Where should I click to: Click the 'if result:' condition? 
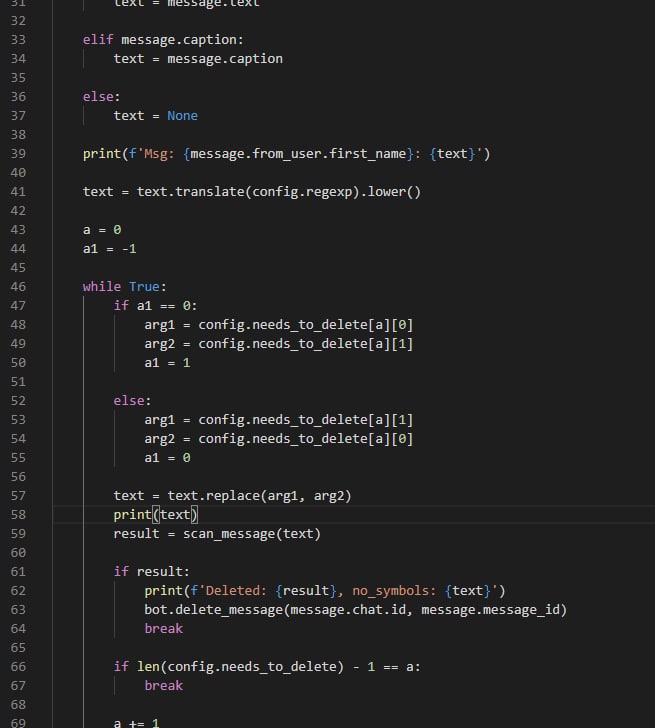click(x=152, y=572)
